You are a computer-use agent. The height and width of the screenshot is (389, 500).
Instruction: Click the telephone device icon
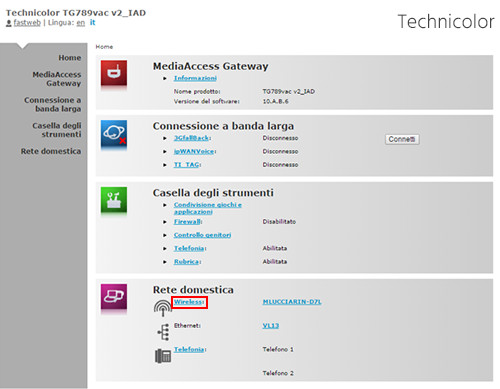[163, 356]
